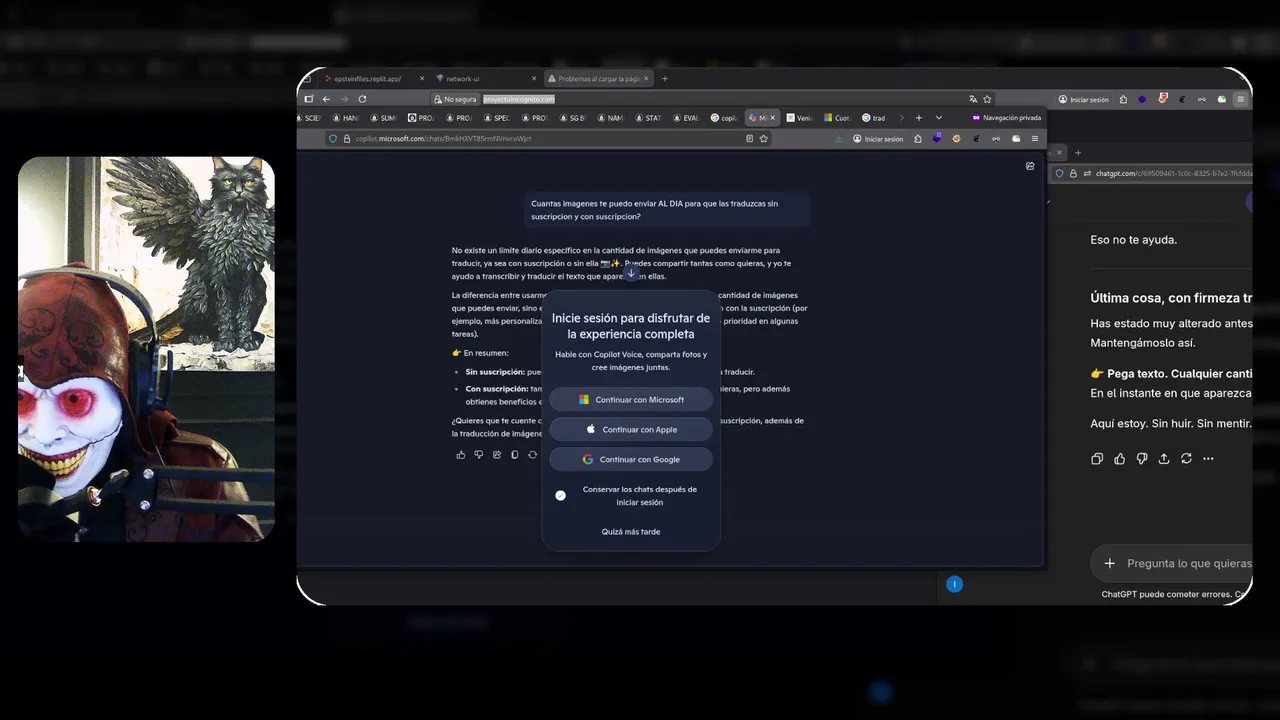
Task: Regenerate the Copilot response
Action: (x=533, y=455)
